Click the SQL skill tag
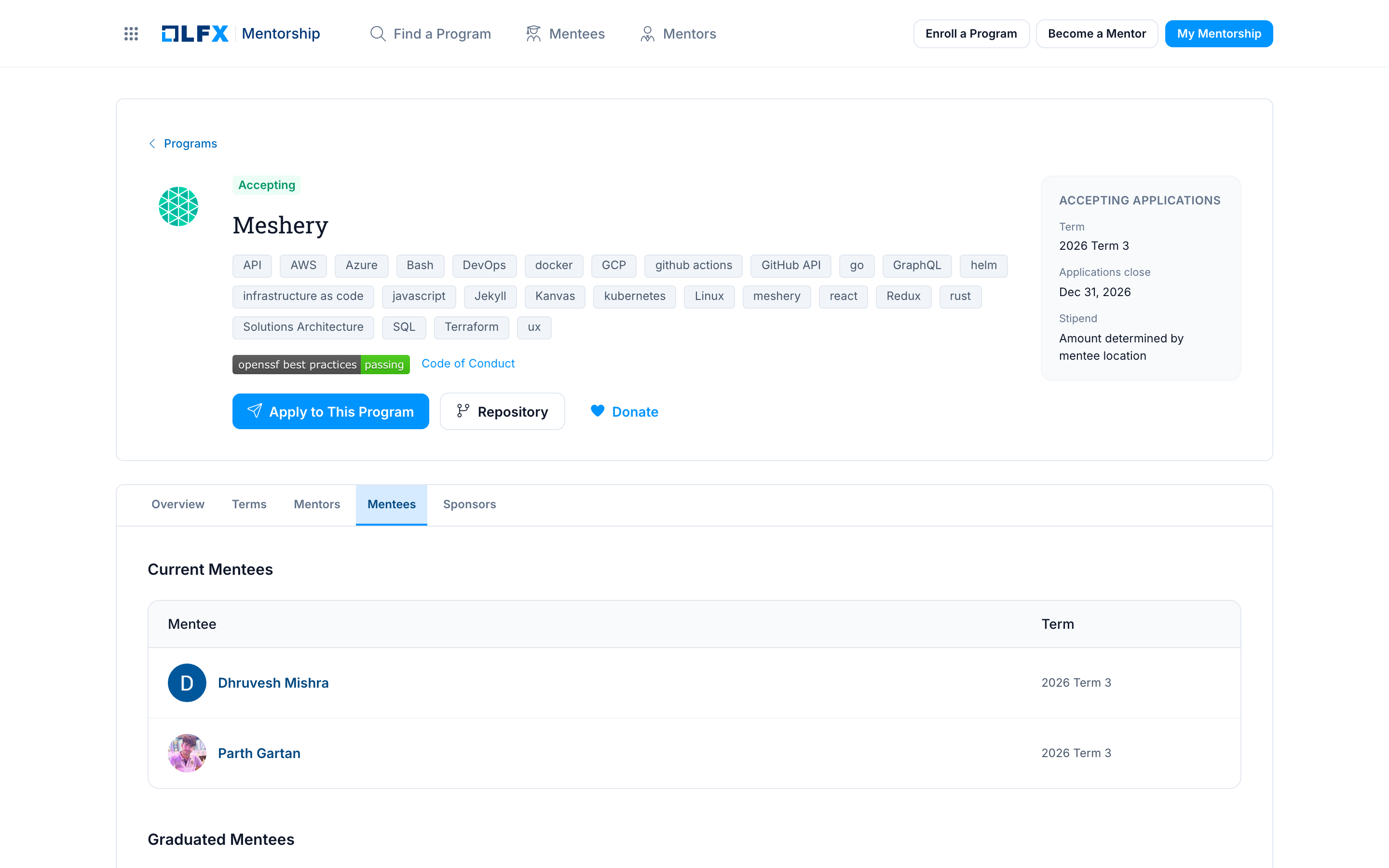 coord(404,327)
